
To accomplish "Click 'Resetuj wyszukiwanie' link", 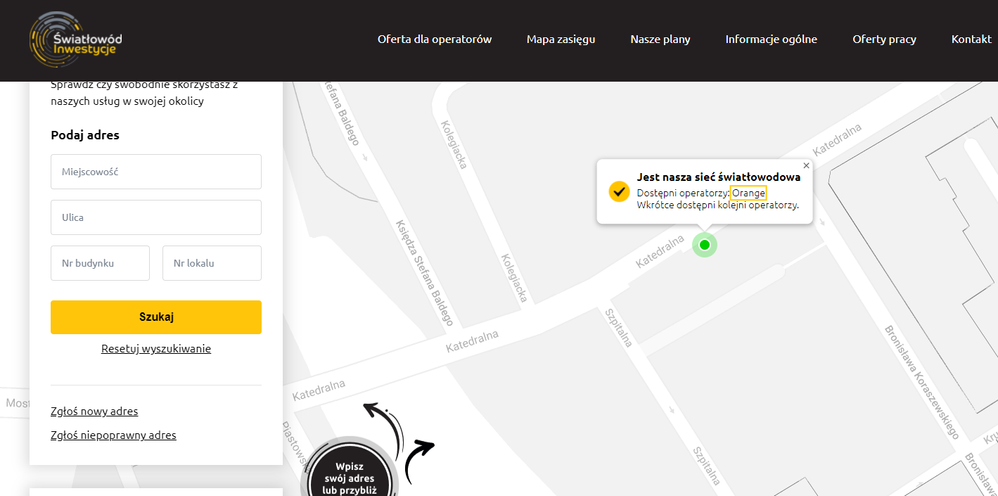I will click(x=156, y=349).
